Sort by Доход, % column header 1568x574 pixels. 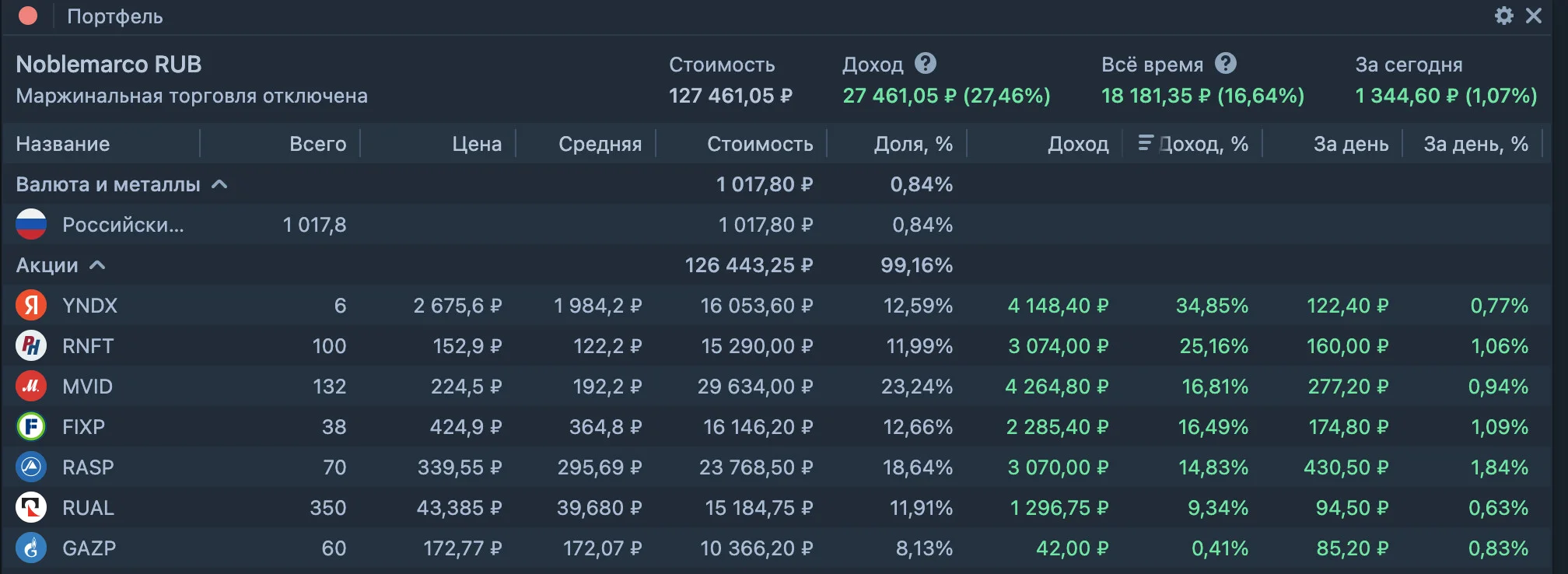coord(1193,144)
